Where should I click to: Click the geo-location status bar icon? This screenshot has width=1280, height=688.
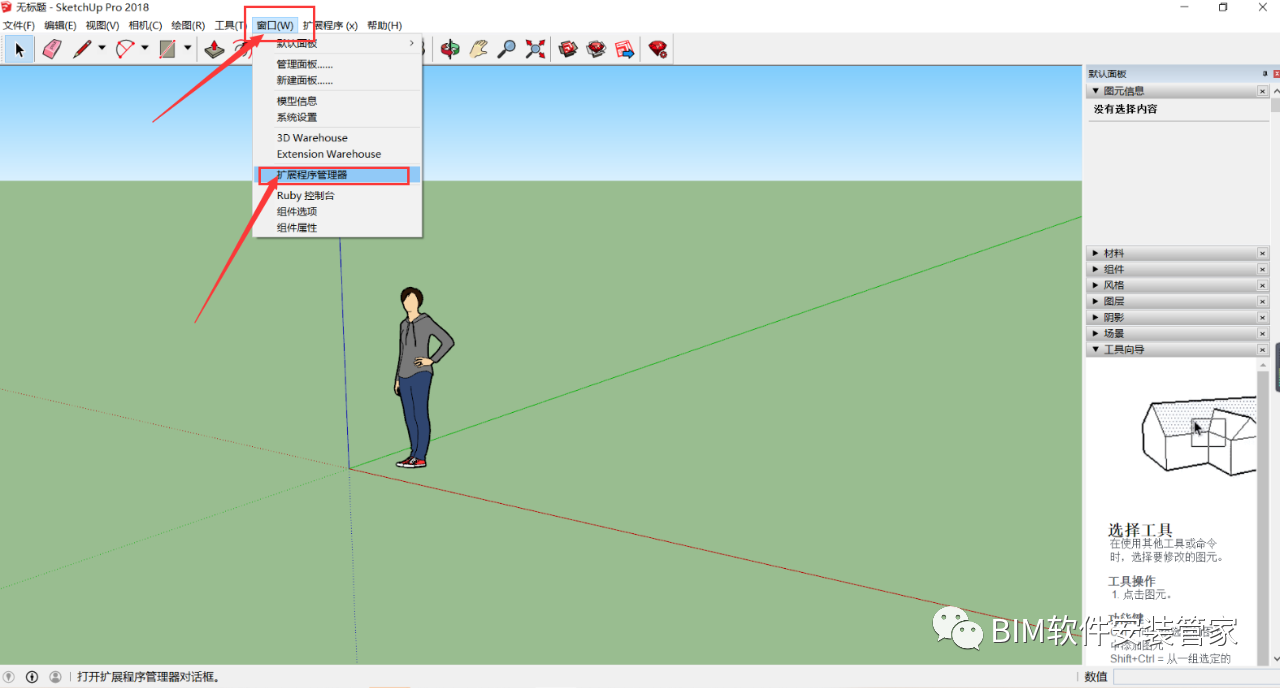coord(10,677)
